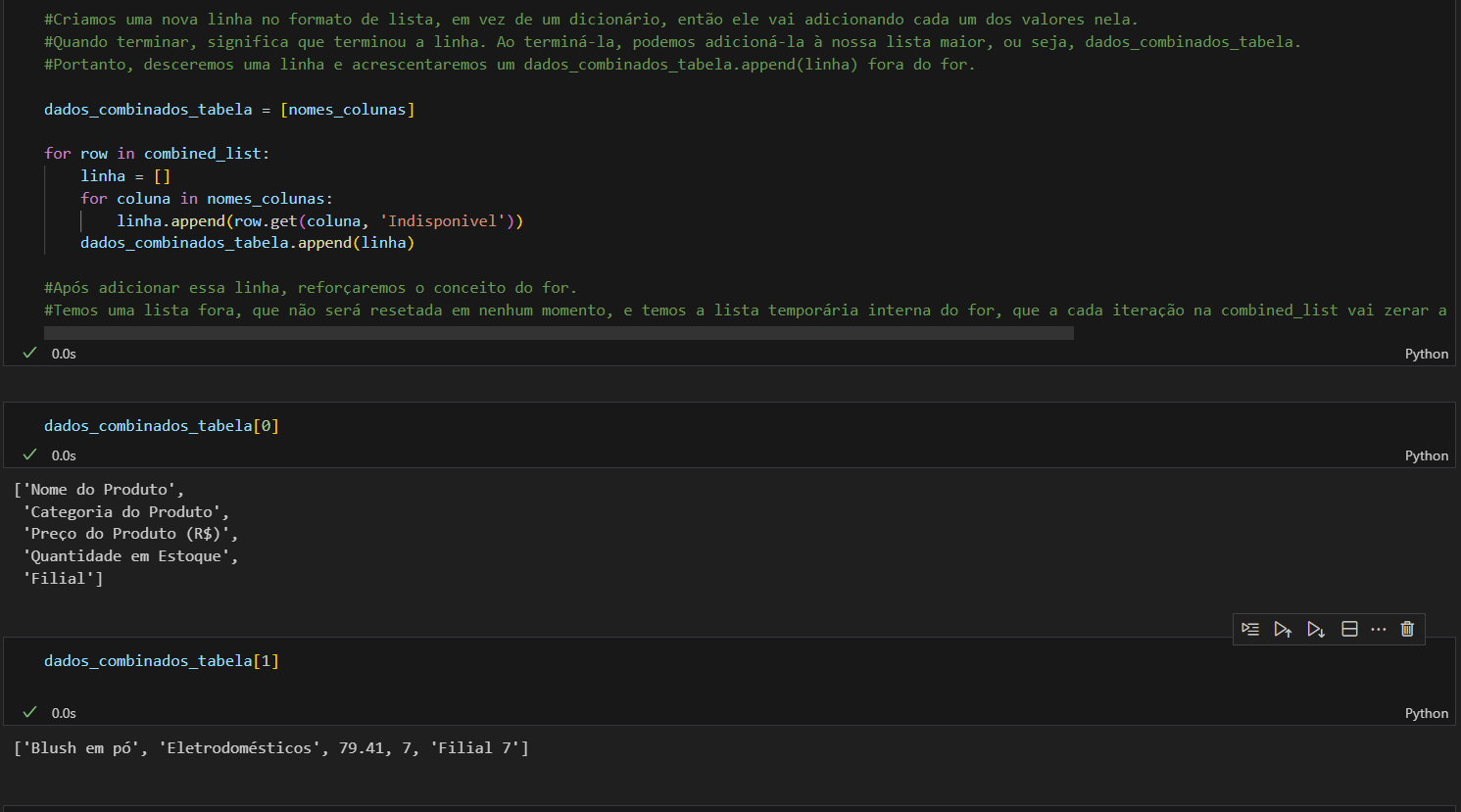The width and height of the screenshot is (1461, 812).
Task: Delete the cell with the trash icon
Action: point(1407,629)
